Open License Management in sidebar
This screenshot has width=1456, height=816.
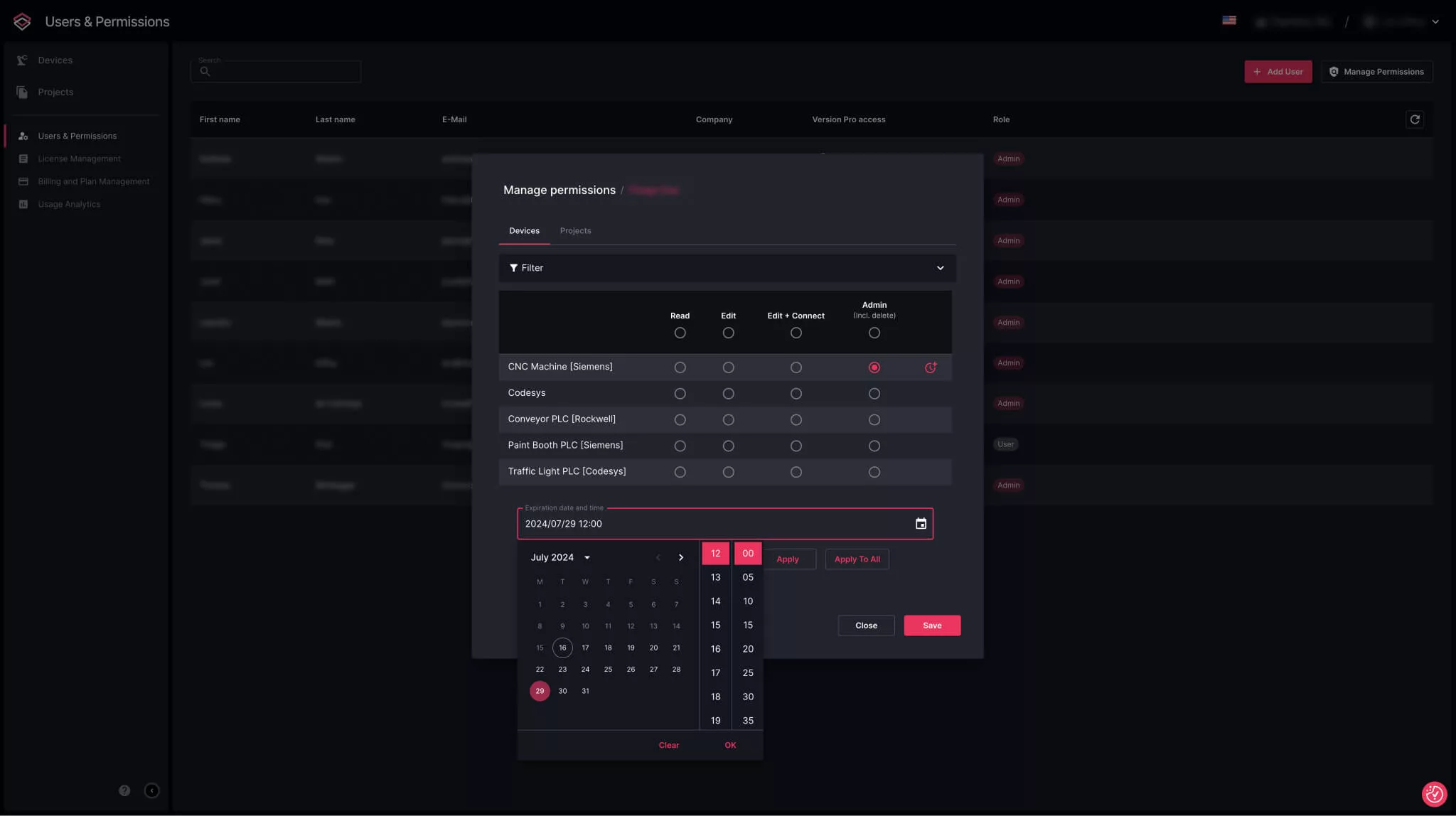[79, 159]
